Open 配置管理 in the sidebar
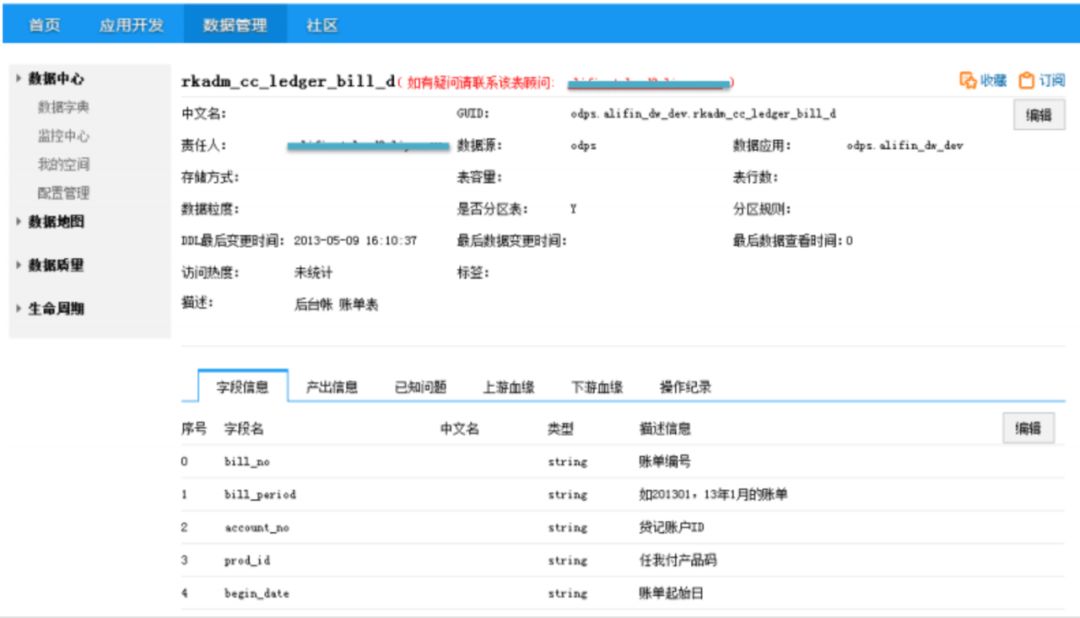The width and height of the screenshot is (1080, 618). 64,193
